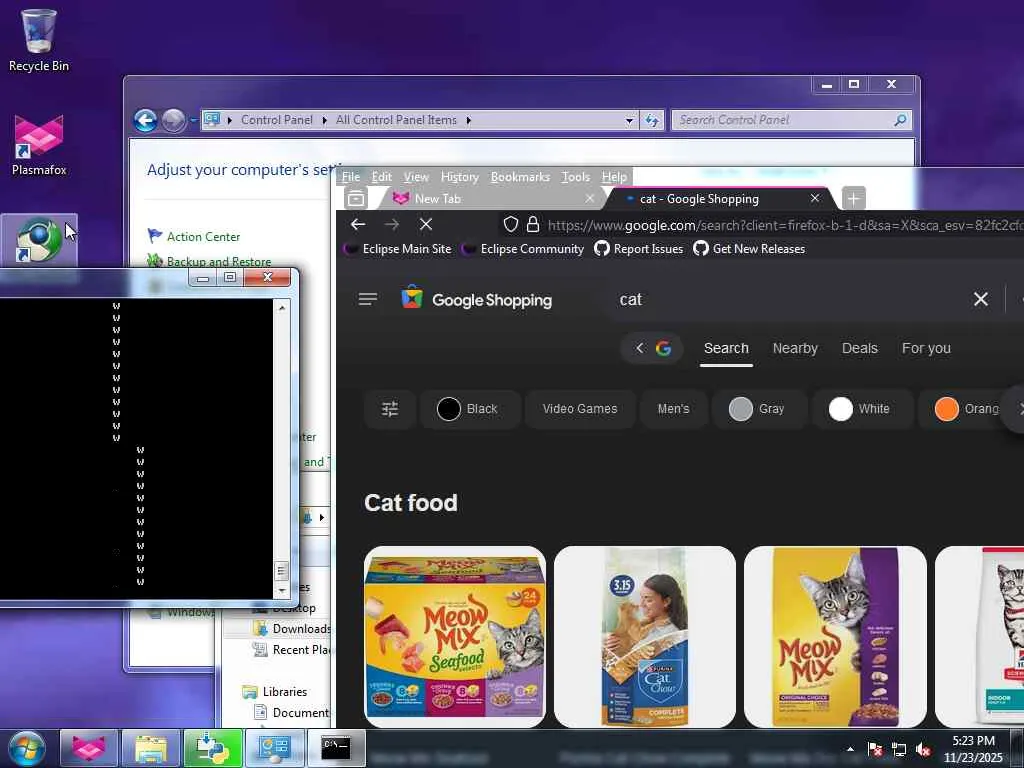Open the View menu in browser
The width and height of the screenshot is (1024, 768).
[x=416, y=177]
